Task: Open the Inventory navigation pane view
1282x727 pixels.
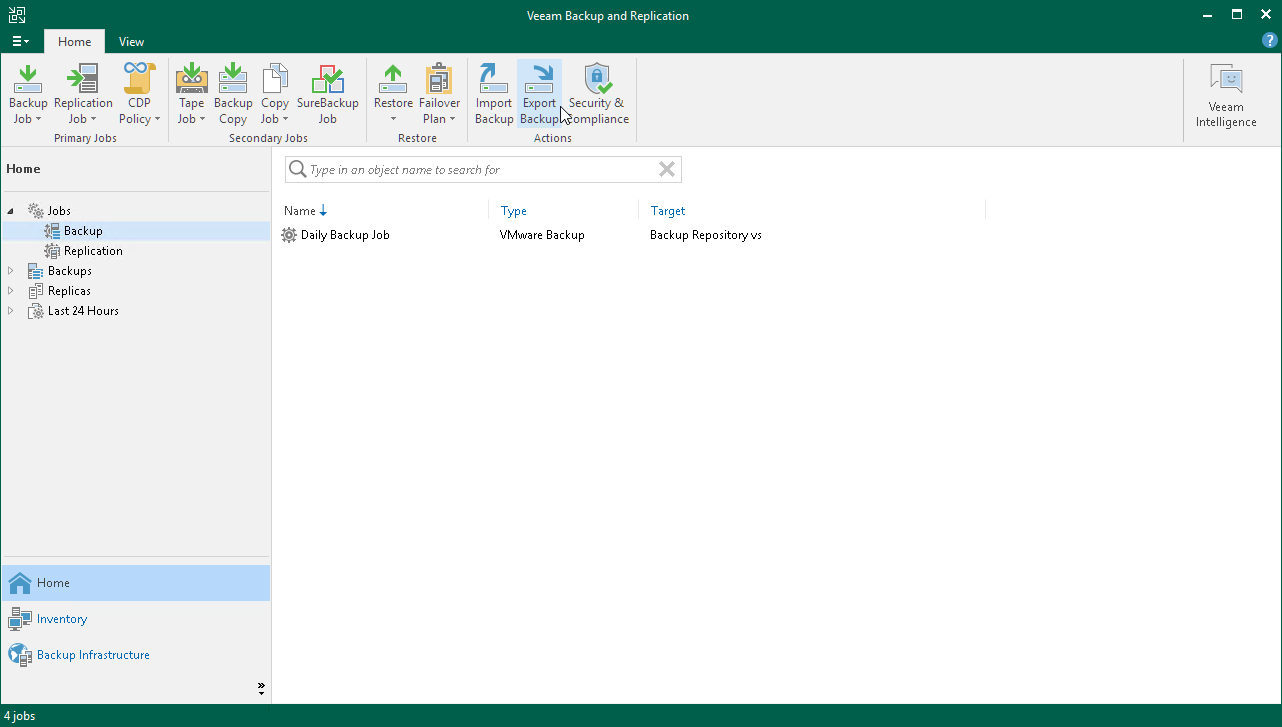Action: click(136, 619)
